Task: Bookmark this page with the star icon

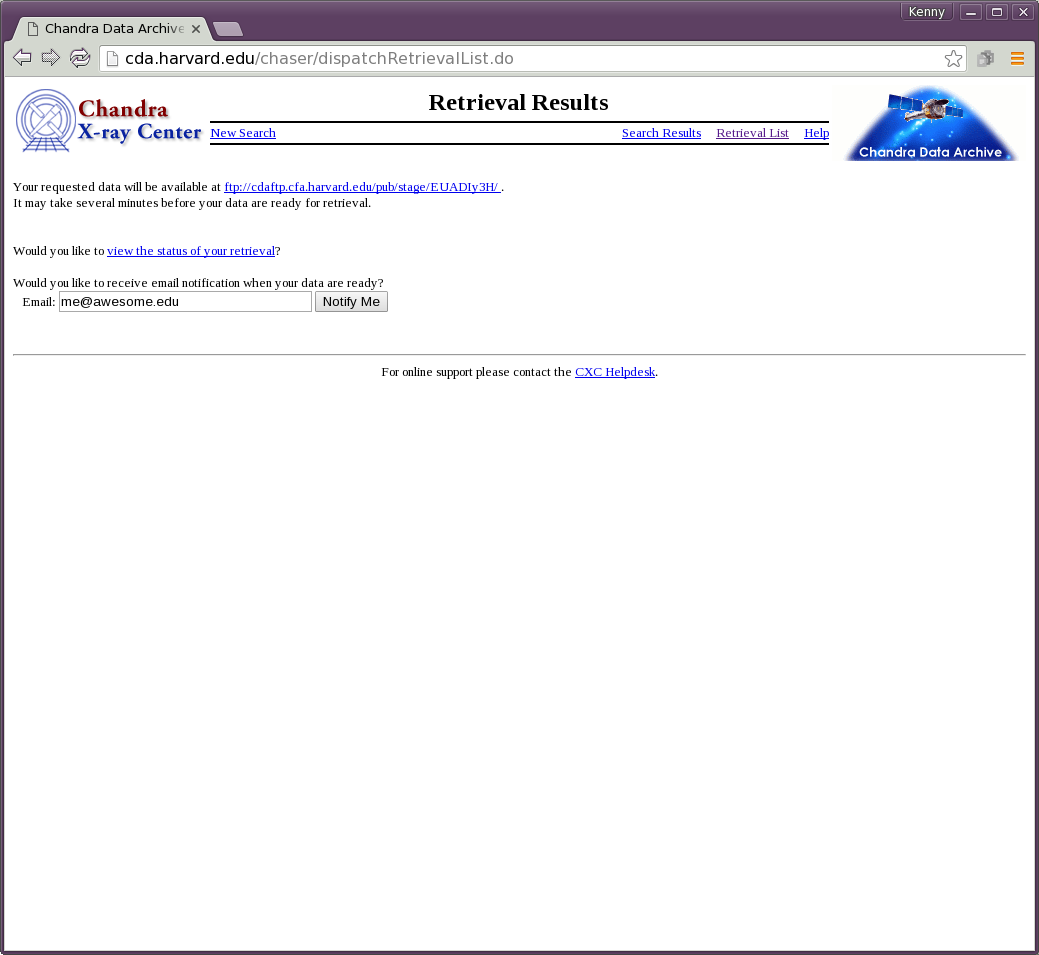Action: click(953, 59)
